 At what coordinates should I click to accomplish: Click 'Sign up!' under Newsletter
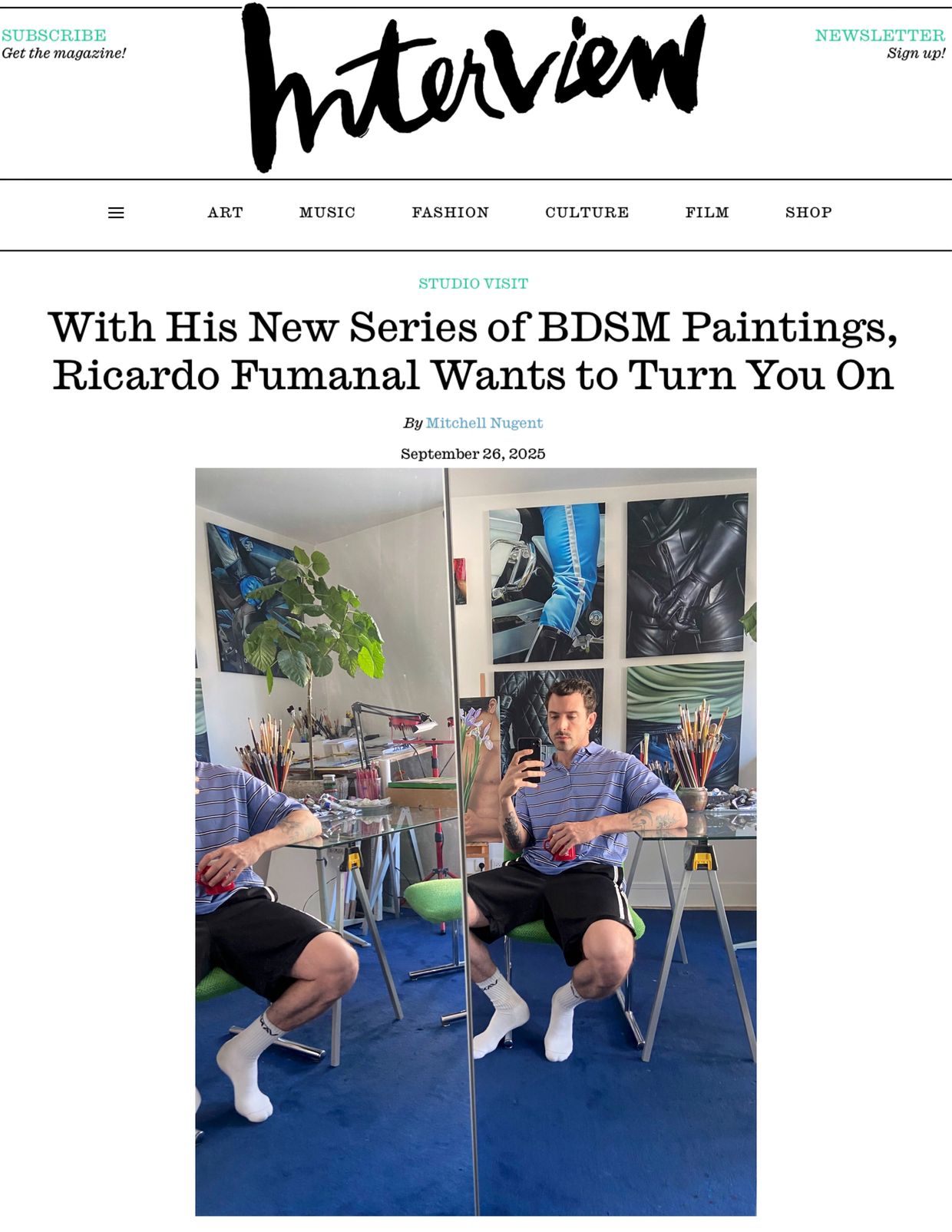pos(916,53)
